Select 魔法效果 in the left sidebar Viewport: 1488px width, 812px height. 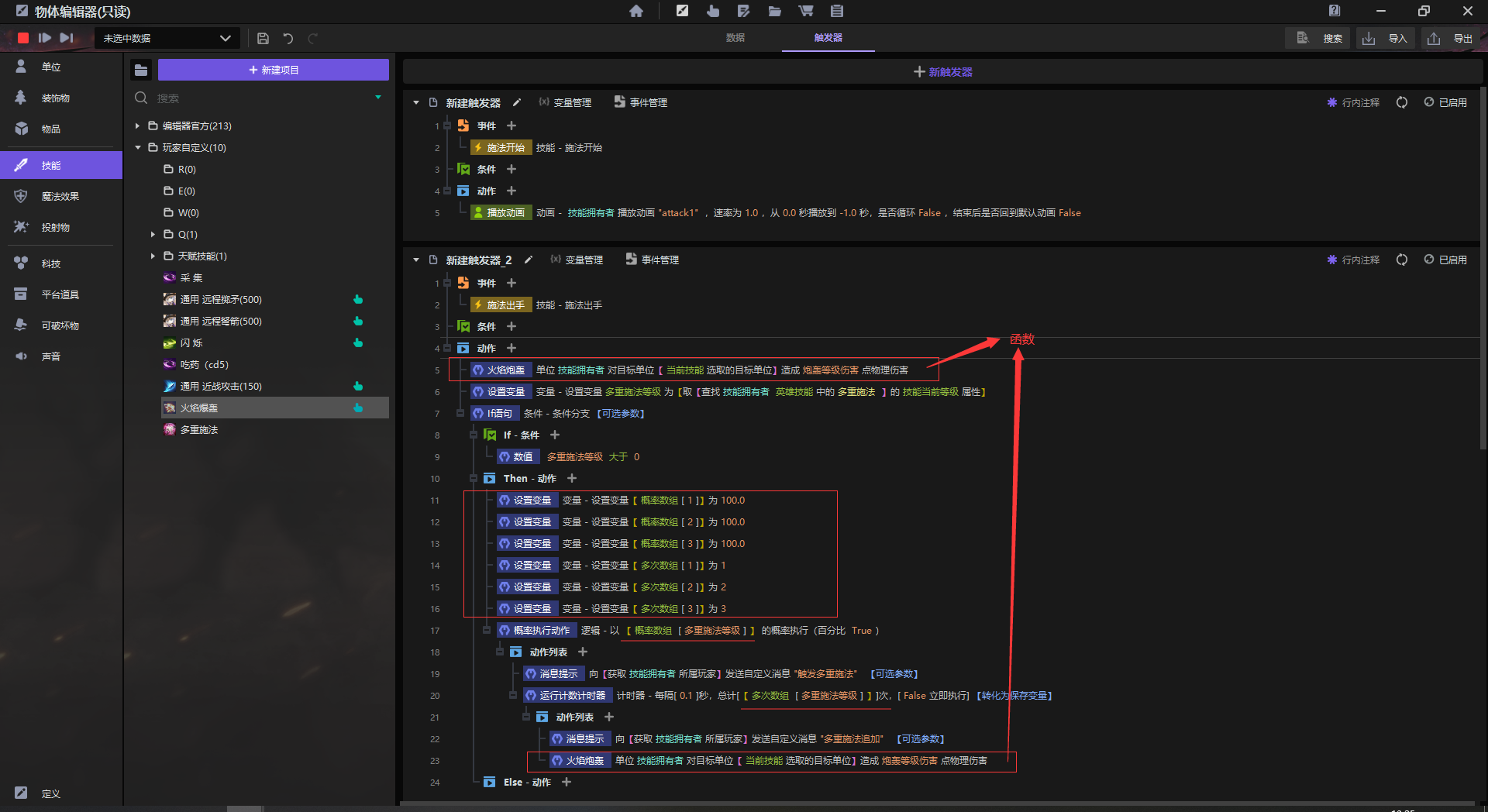(x=61, y=197)
